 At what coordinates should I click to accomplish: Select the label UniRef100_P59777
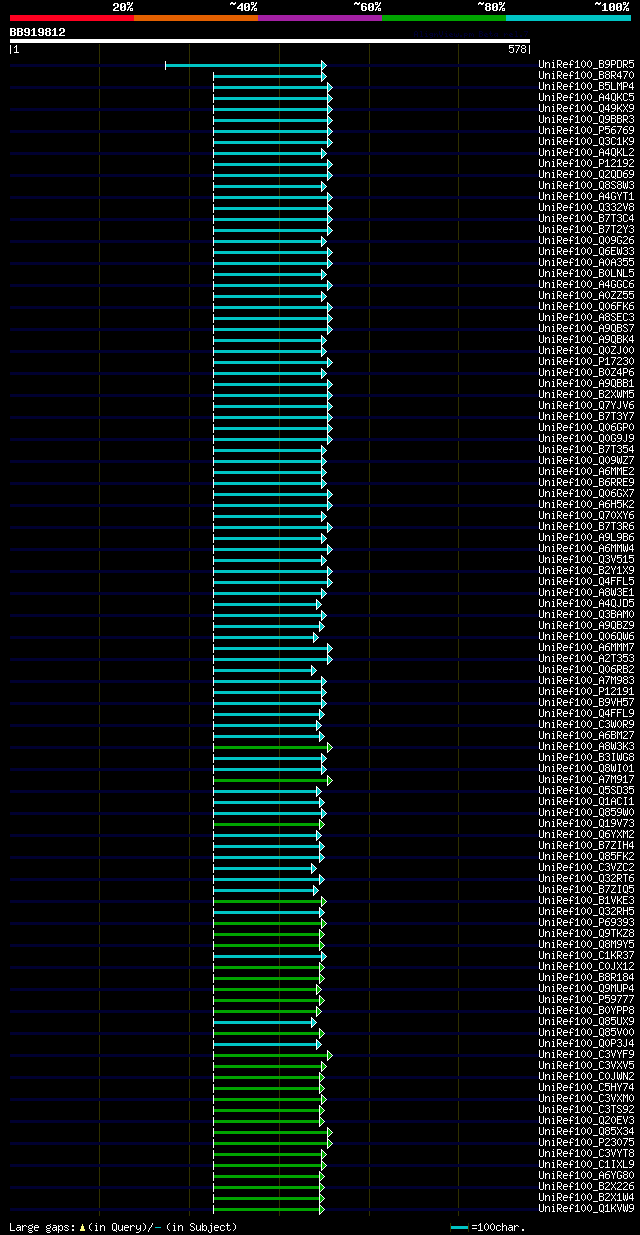click(x=586, y=999)
